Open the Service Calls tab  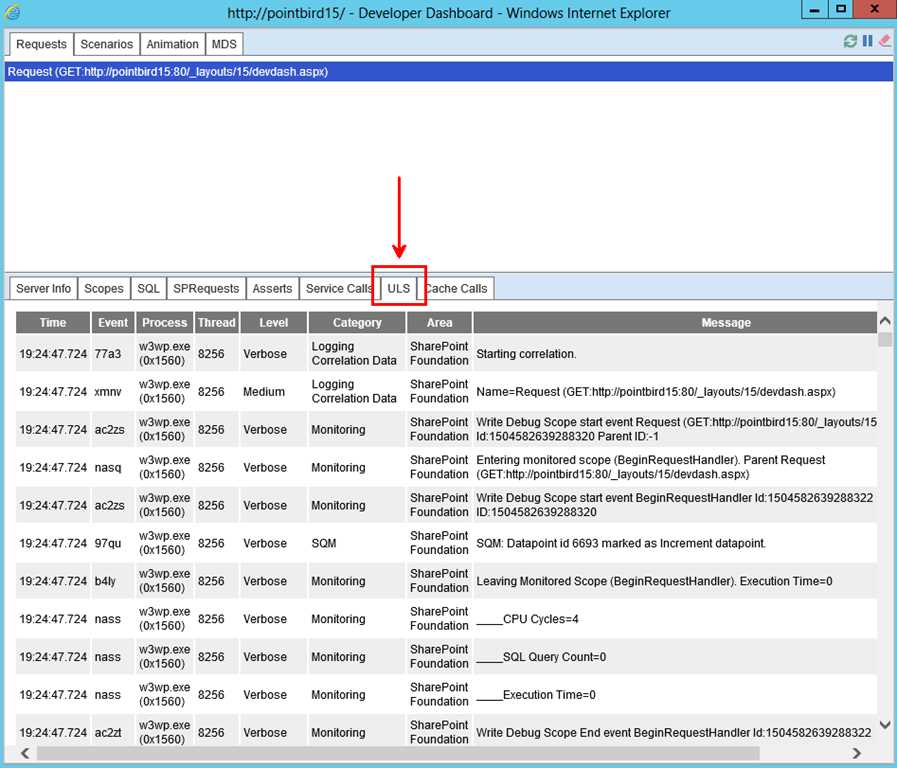pyautogui.click(x=339, y=288)
